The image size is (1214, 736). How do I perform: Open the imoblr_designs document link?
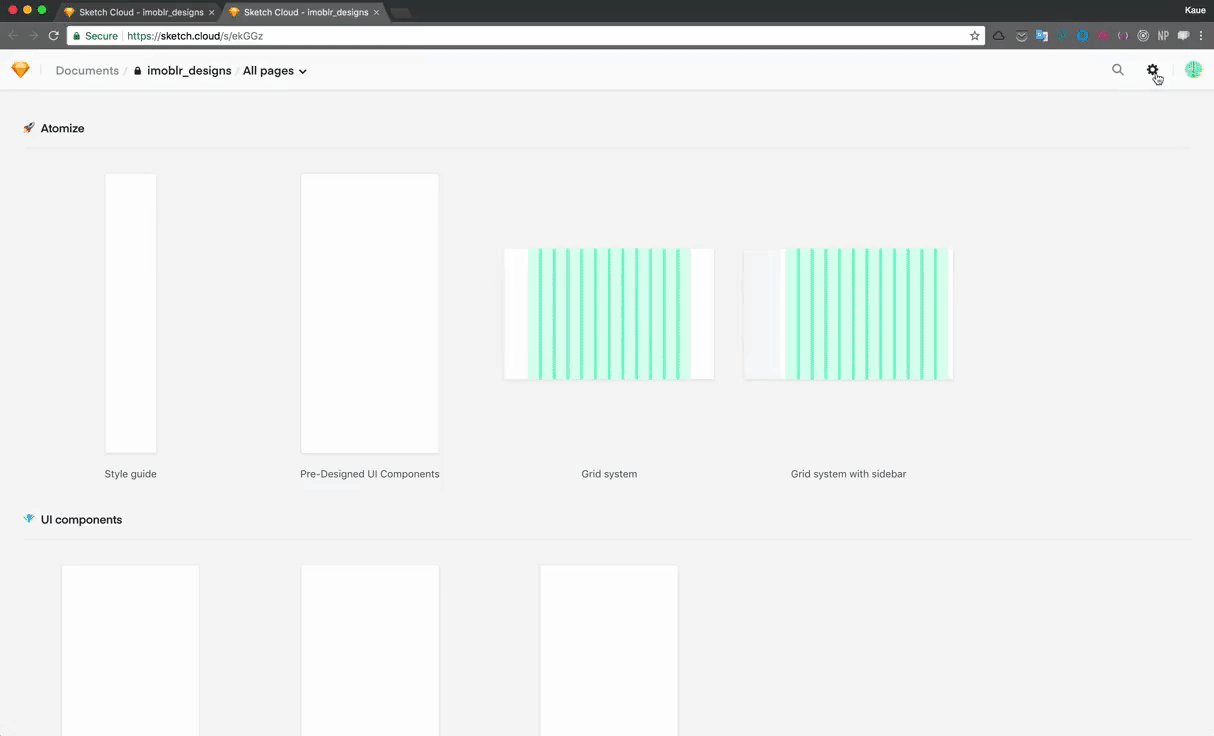189,70
